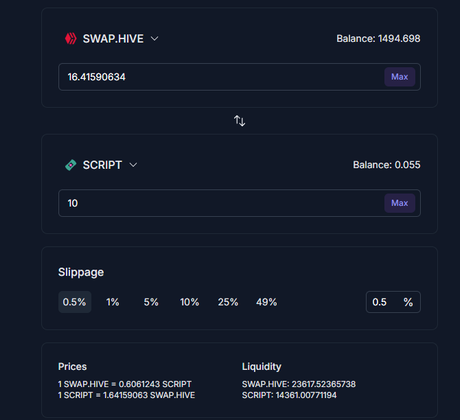
Task: Click Max button for SCRIPT amount
Action: pyautogui.click(x=400, y=203)
